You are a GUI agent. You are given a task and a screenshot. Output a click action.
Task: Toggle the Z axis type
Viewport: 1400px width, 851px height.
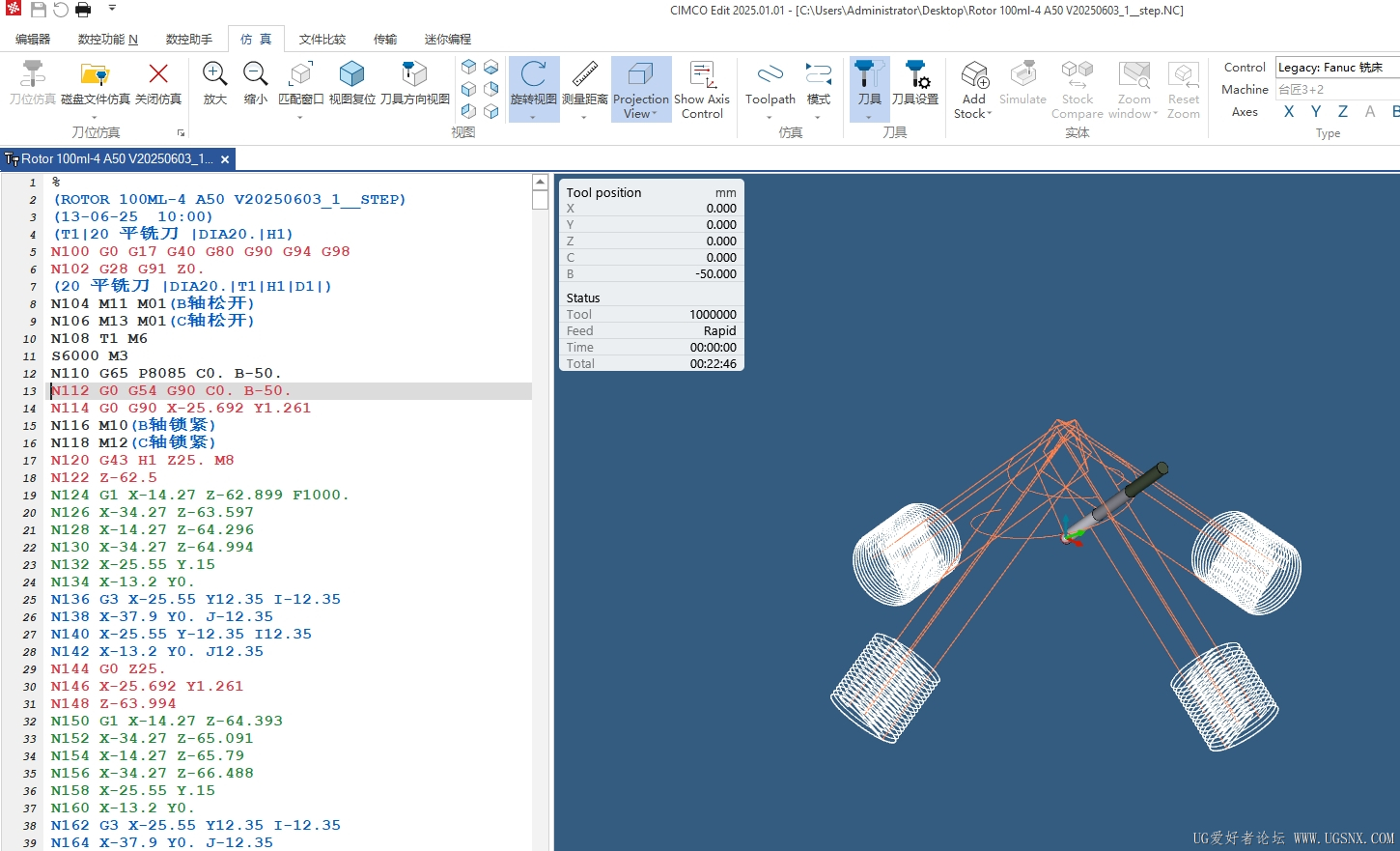click(x=1342, y=112)
